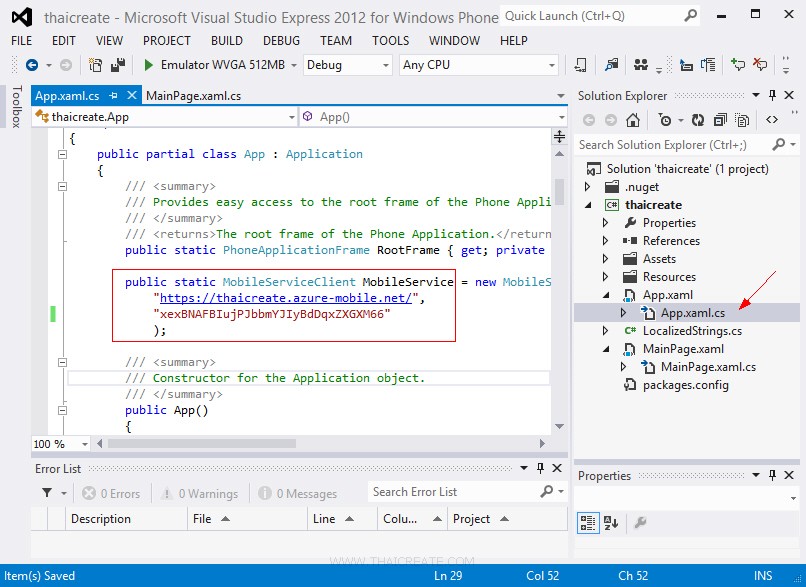Click Refresh icon in Solution Explorer toolbar
Image resolution: width=806 pixels, height=587 pixels.
[x=698, y=120]
